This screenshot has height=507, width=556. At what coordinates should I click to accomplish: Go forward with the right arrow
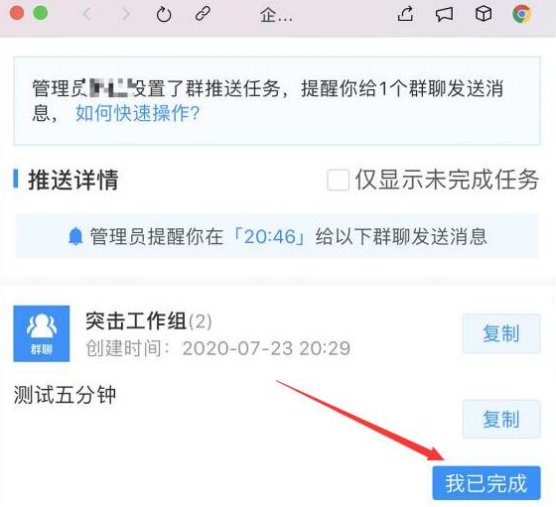point(126,15)
